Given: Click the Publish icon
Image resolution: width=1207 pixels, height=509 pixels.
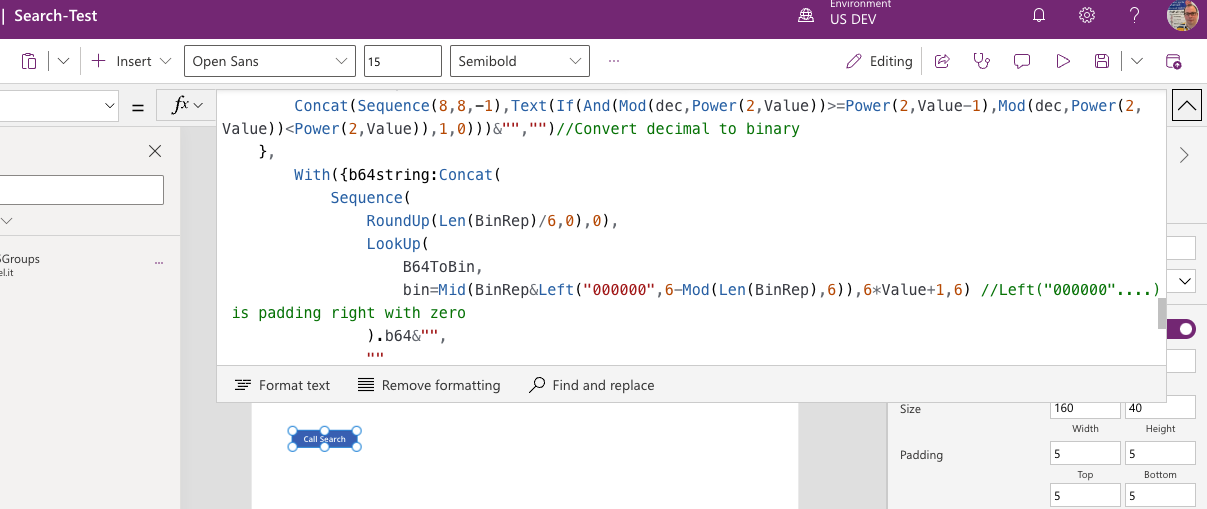Looking at the screenshot, I should tap(1174, 61).
